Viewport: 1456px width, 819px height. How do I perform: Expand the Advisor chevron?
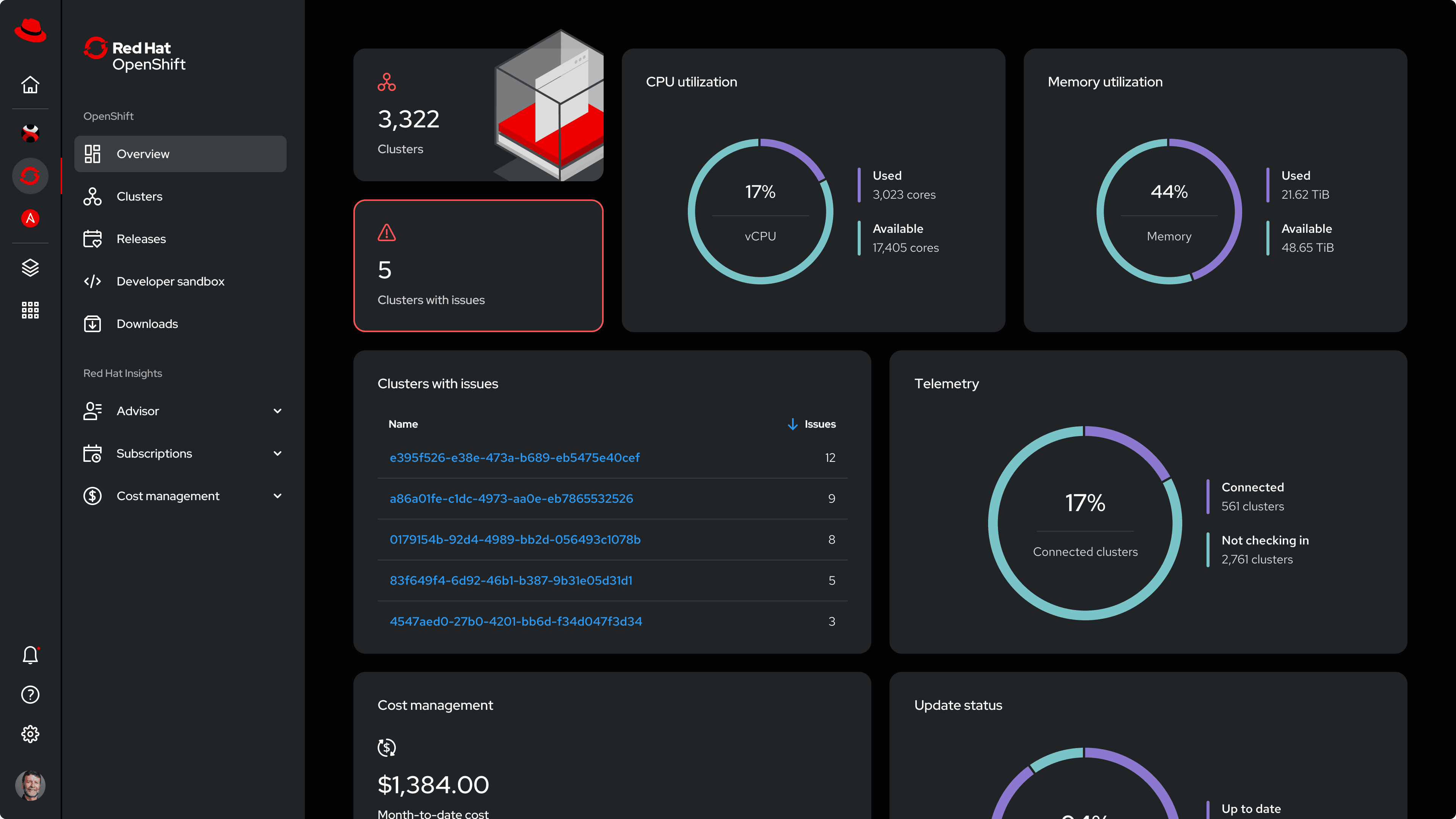[278, 411]
